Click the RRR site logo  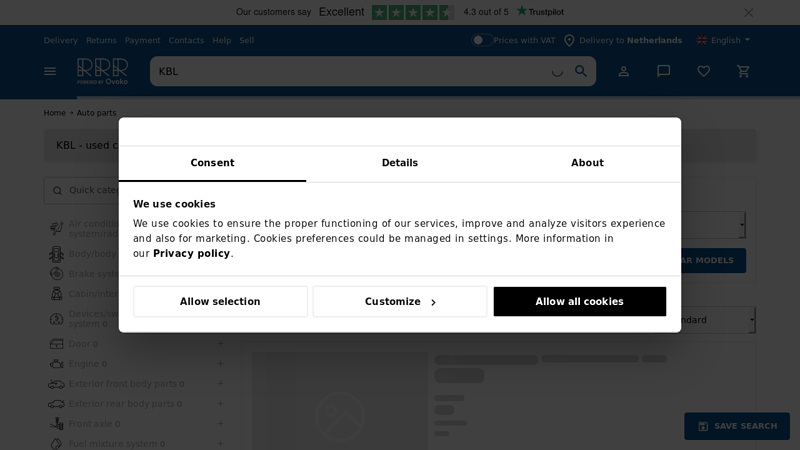[x=102, y=70]
